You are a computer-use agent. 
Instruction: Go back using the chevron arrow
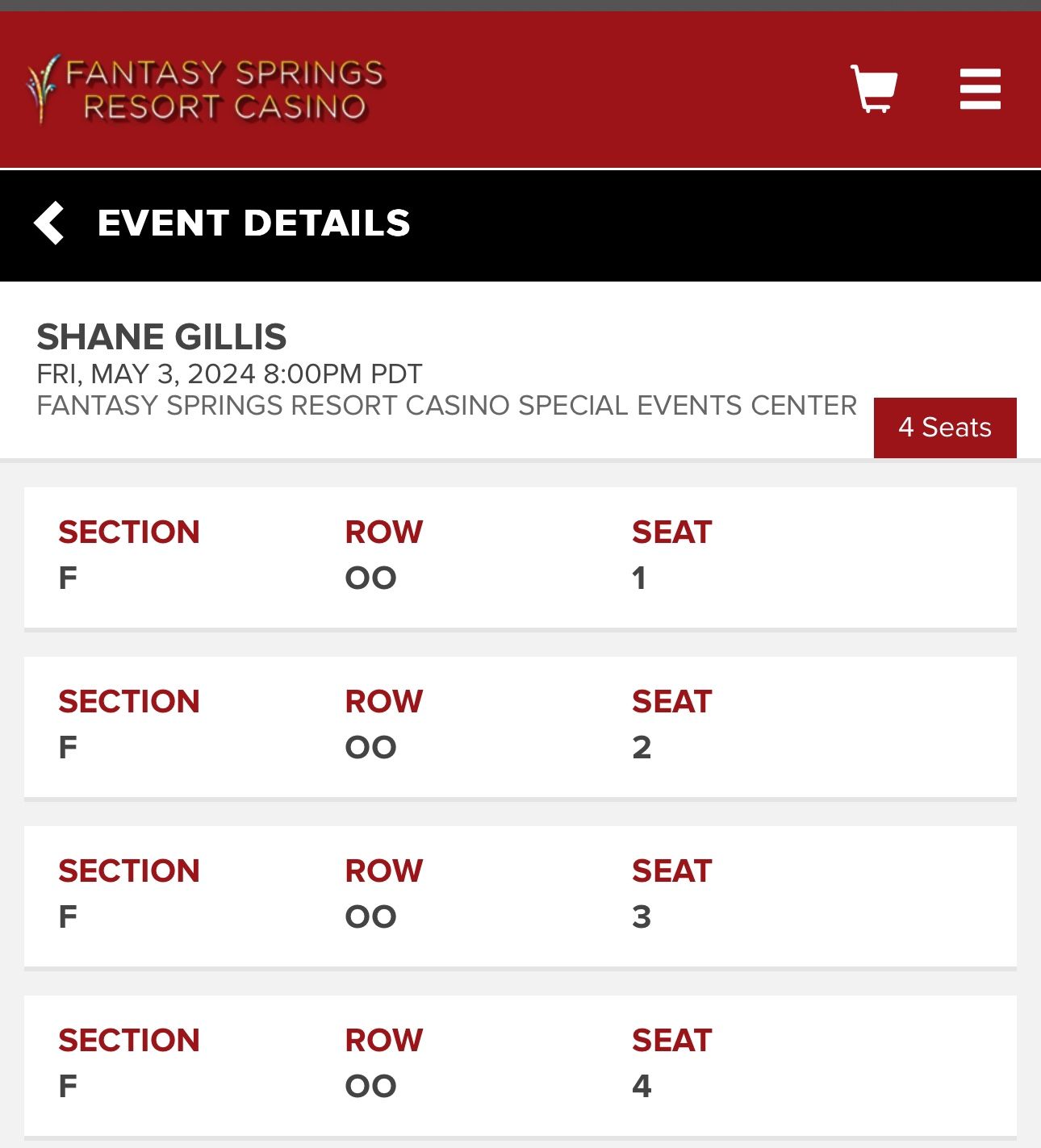coord(49,223)
